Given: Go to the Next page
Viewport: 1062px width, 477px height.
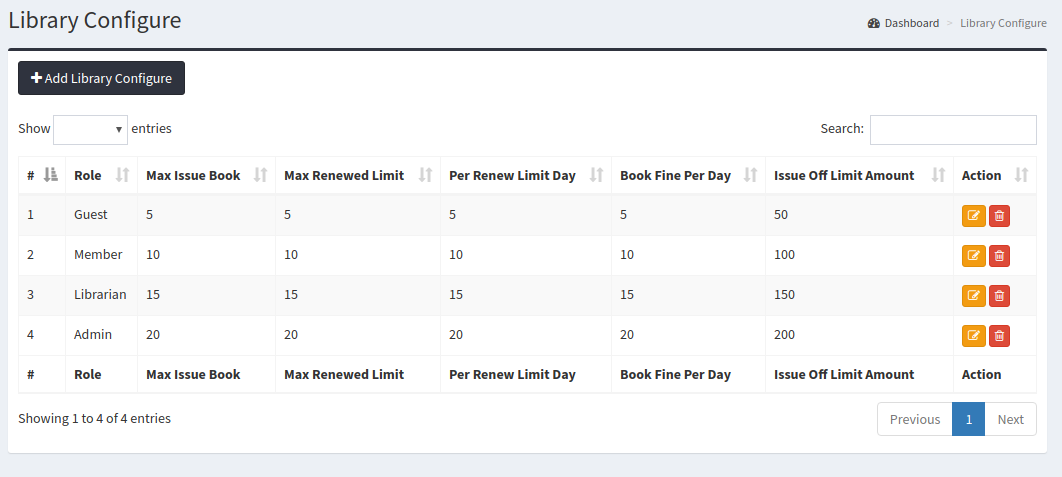Looking at the screenshot, I should coord(1010,419).
